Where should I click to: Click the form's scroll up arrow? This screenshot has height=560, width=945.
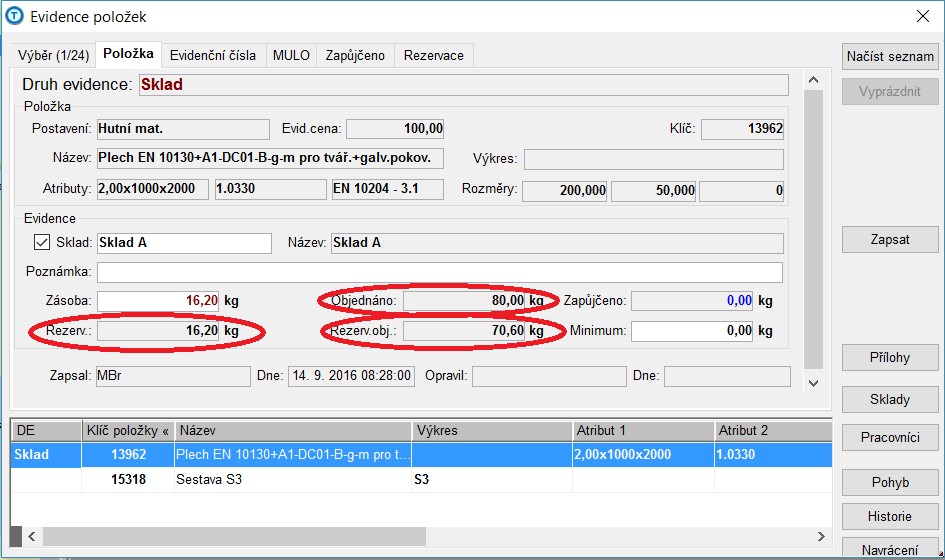click(x=814, y=80)
